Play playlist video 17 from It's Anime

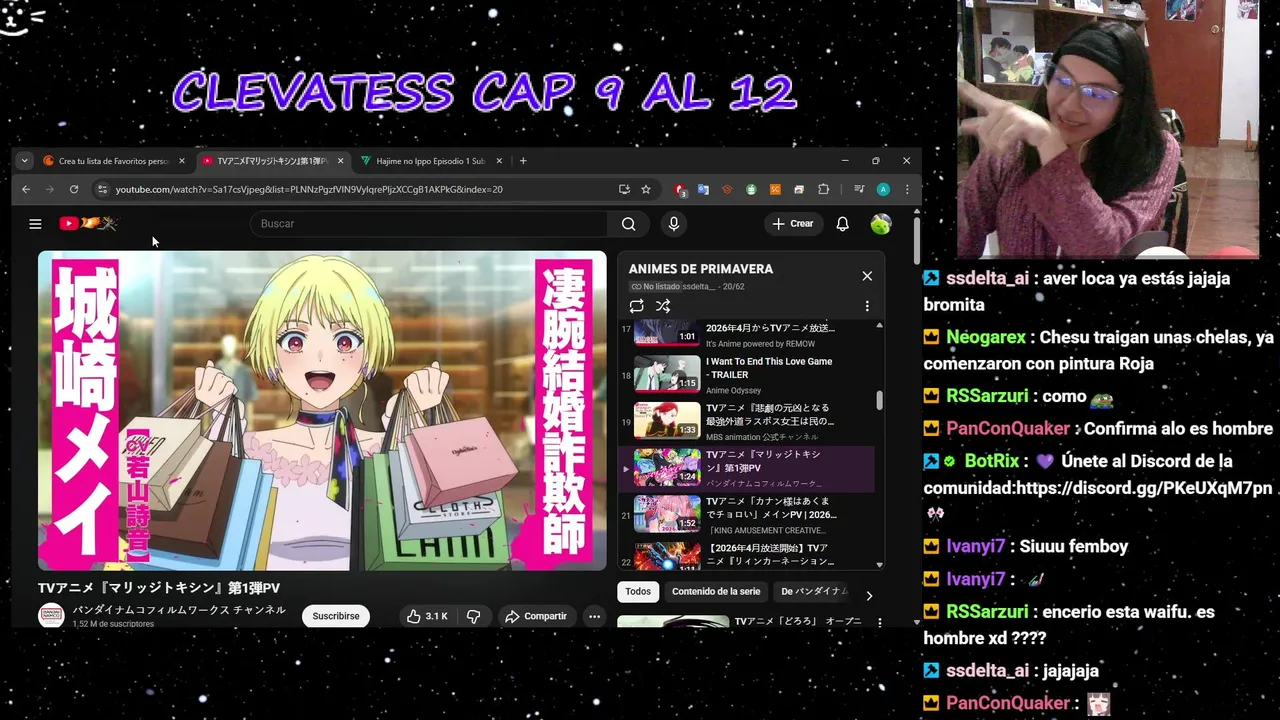point(746,334)
